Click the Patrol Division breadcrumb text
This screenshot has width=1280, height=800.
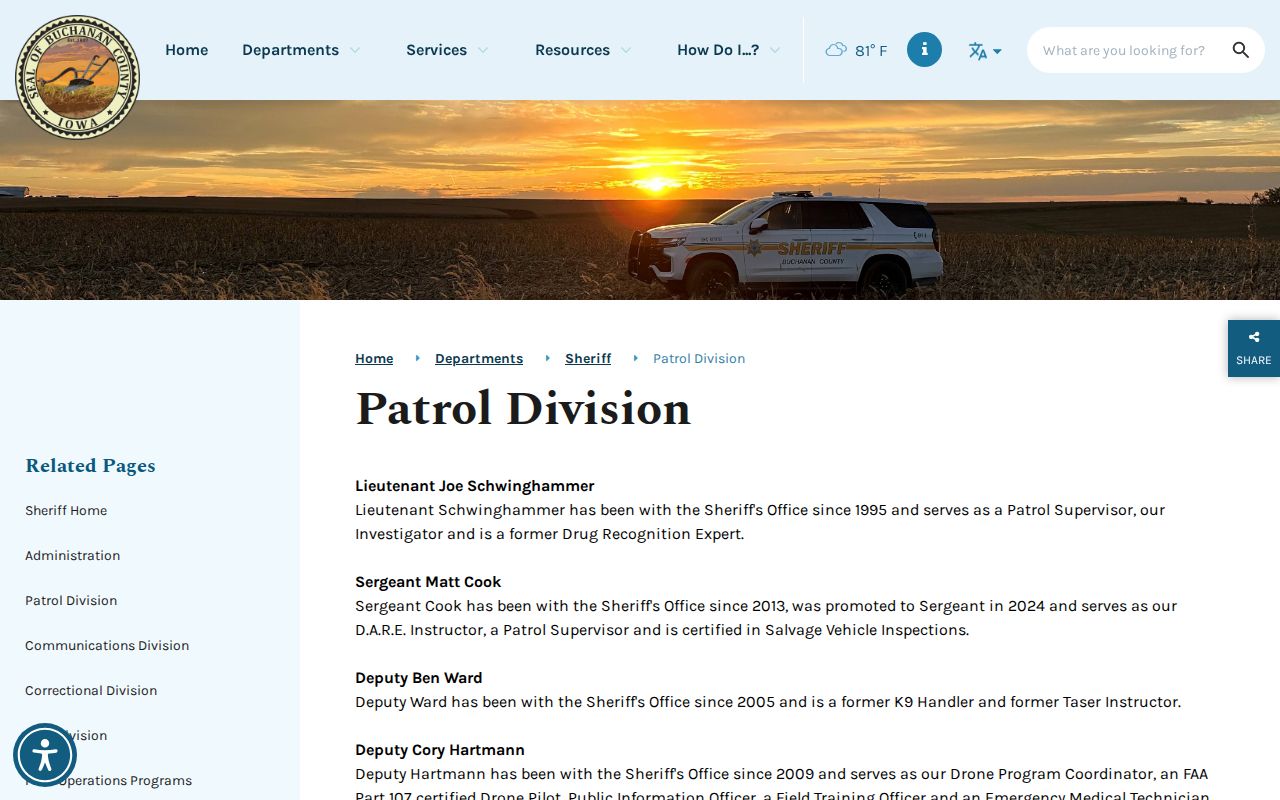coord(699,358)
